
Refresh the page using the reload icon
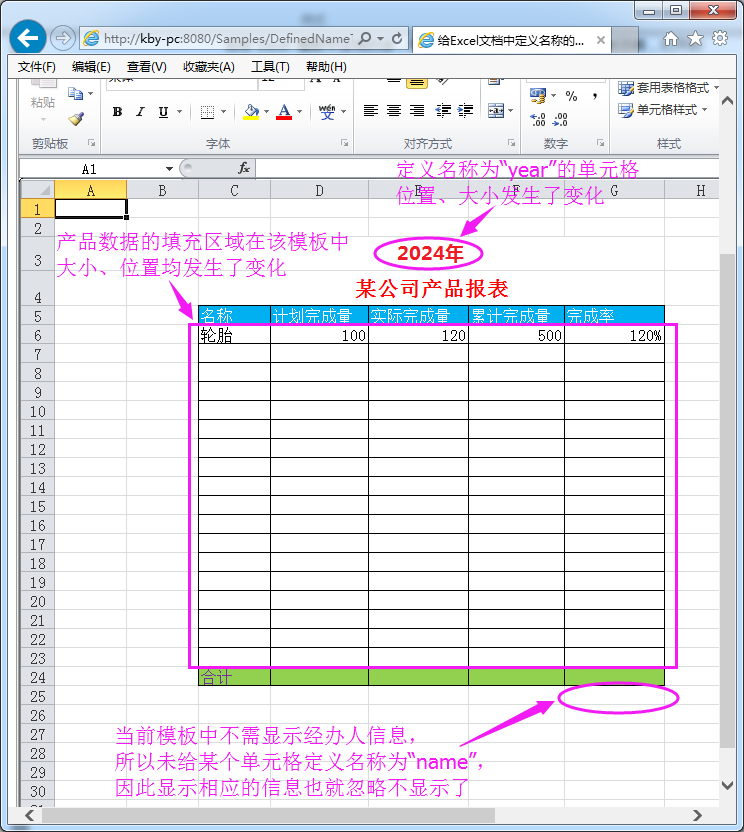(397, 38)
